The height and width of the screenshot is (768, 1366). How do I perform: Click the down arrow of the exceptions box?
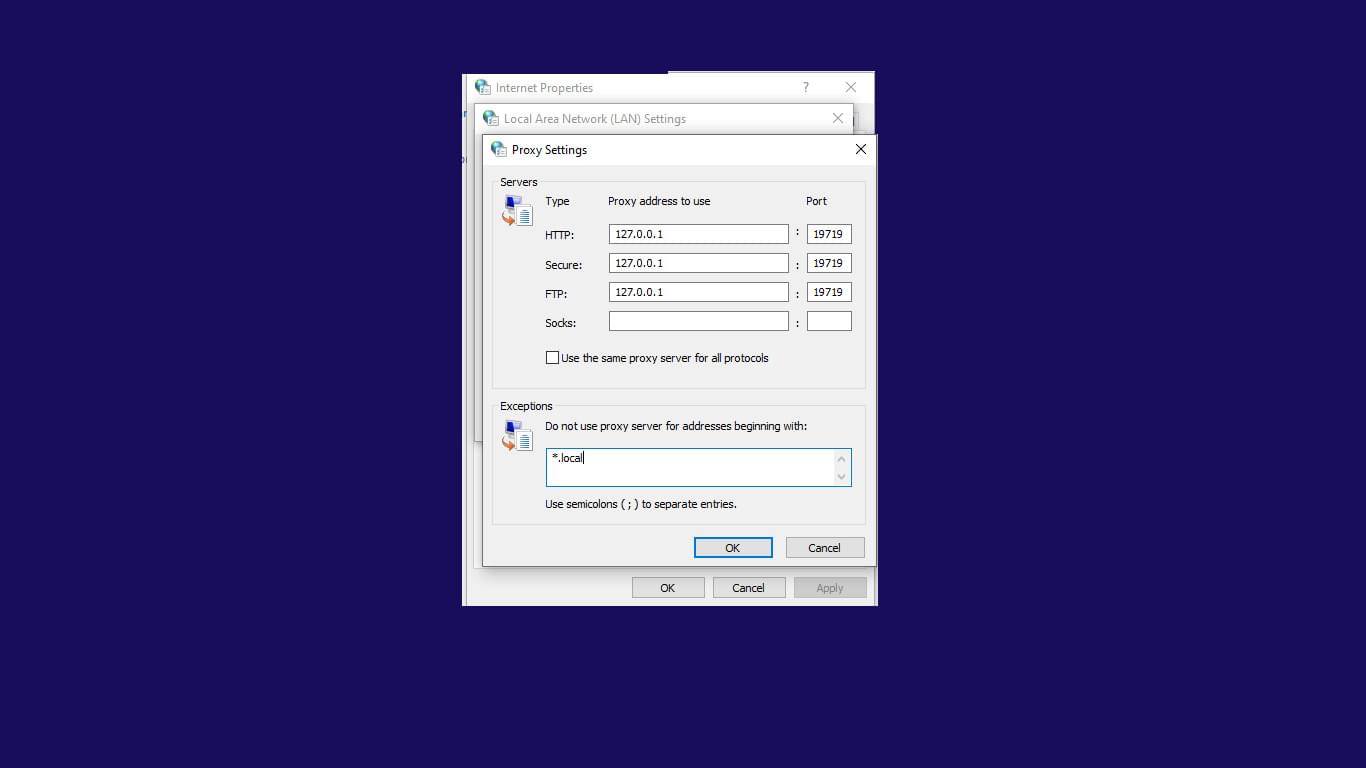(x=840, y=475)
